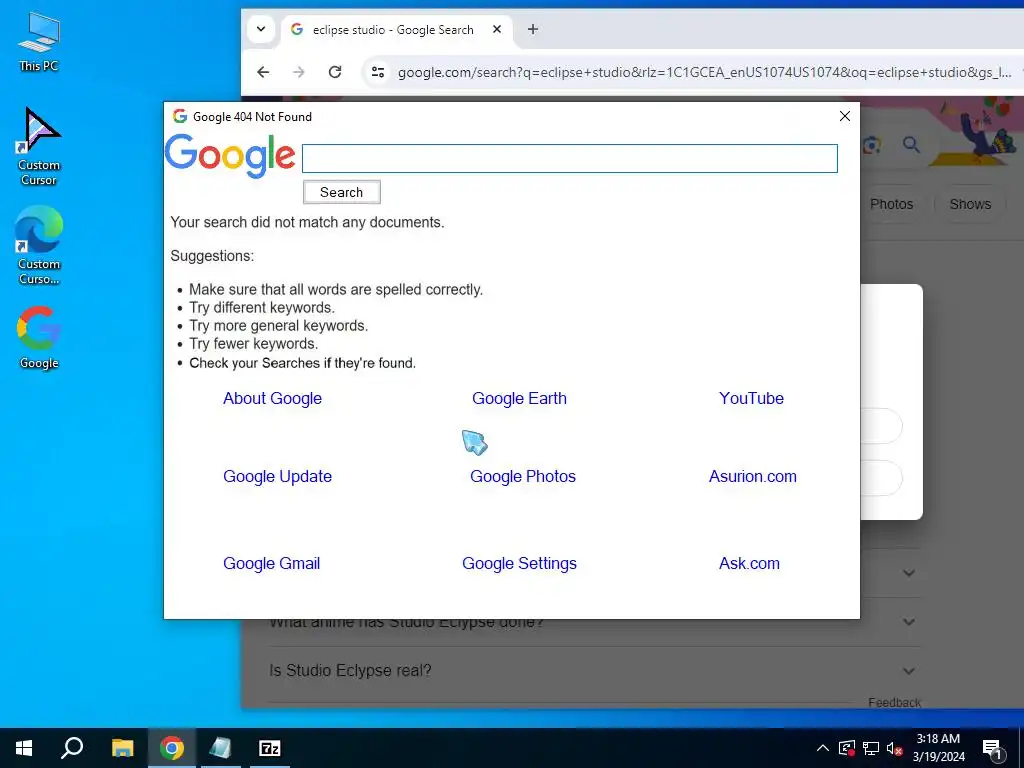View site information icon in address bar
Viewport: 1024px width, 768px height.
pos(377,72)
